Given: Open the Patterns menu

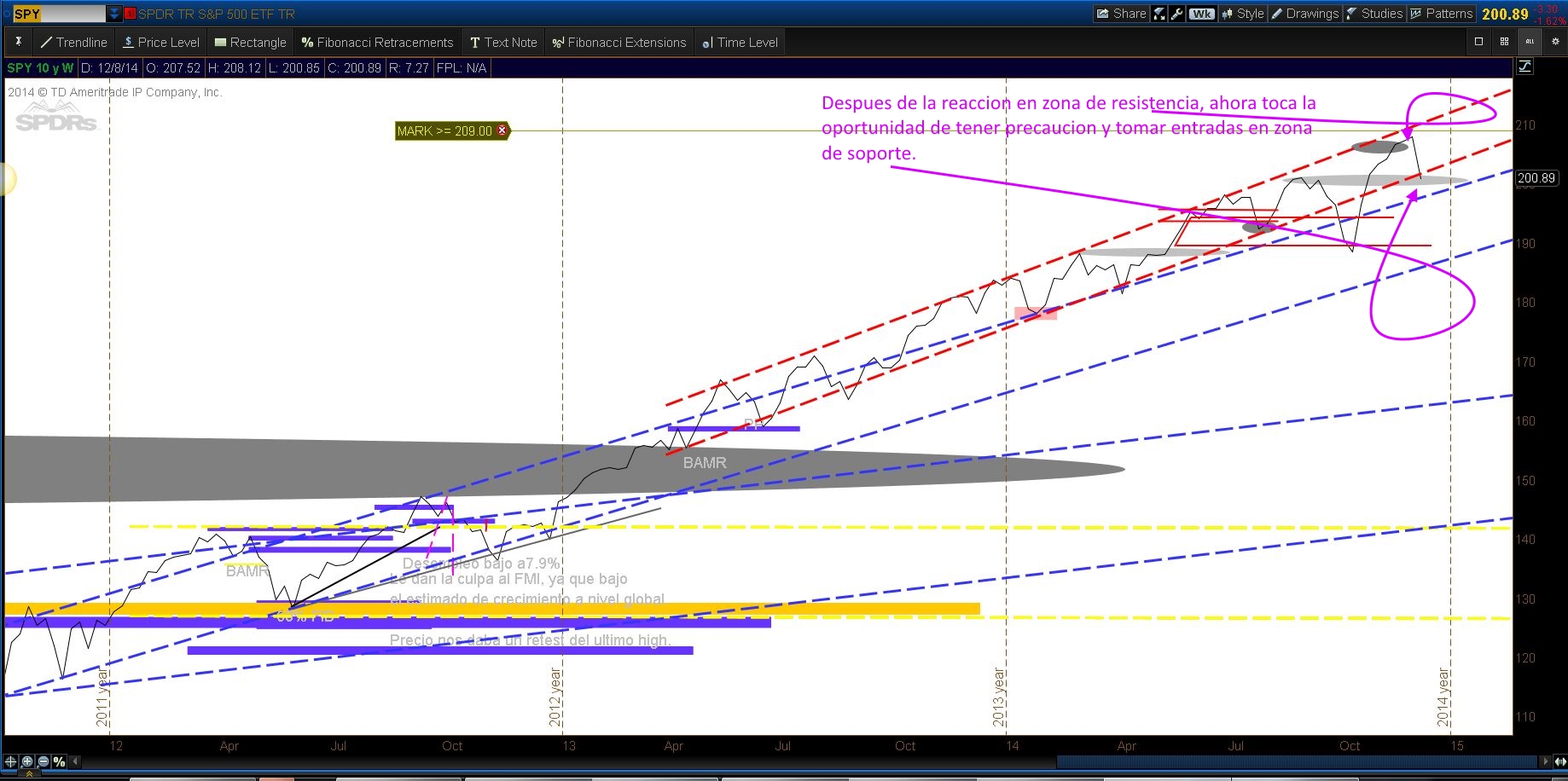Looking at the screenshot, I should (x=1441, y=14).
